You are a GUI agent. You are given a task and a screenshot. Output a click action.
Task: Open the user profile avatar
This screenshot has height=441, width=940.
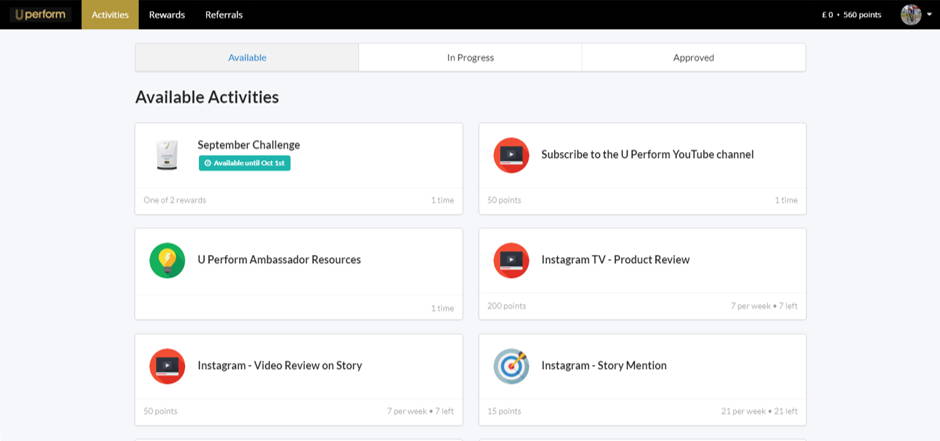coord(911,14)
